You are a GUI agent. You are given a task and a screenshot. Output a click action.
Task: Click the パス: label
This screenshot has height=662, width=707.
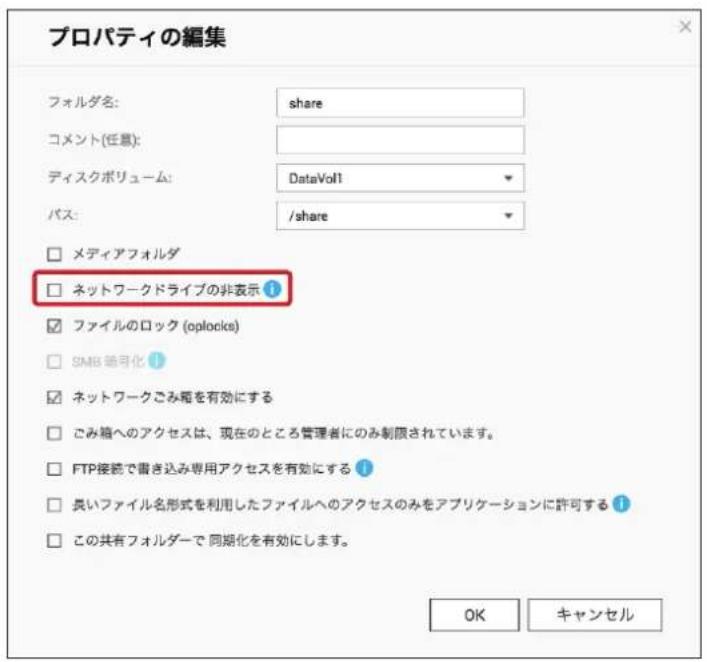[63, 214]
